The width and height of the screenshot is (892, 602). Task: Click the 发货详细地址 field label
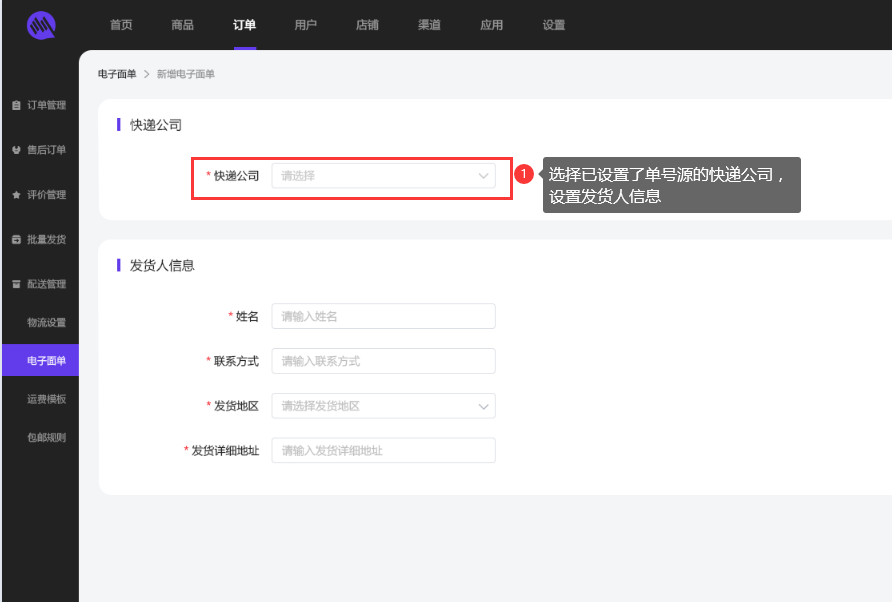(225, 451)
